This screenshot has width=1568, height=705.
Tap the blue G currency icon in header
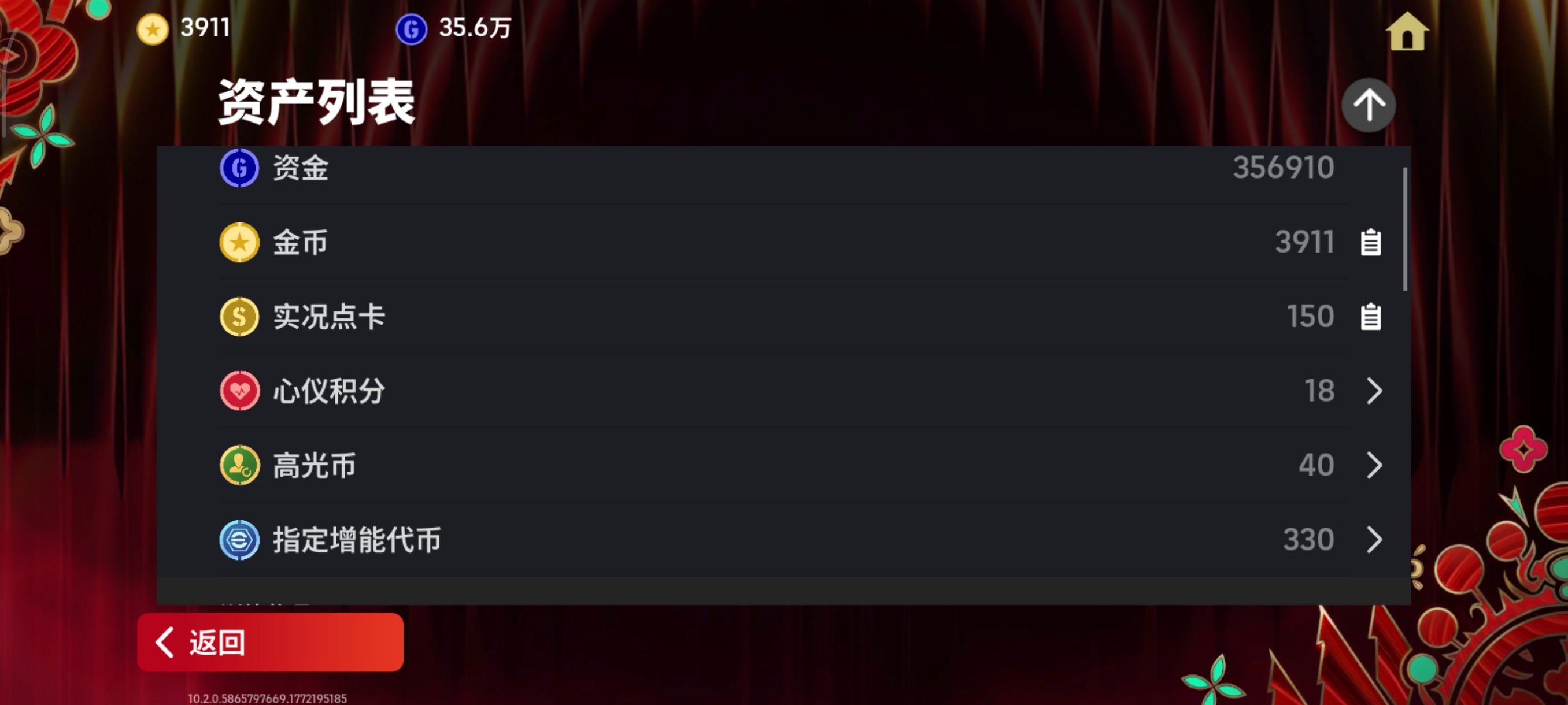coord(412,28)
